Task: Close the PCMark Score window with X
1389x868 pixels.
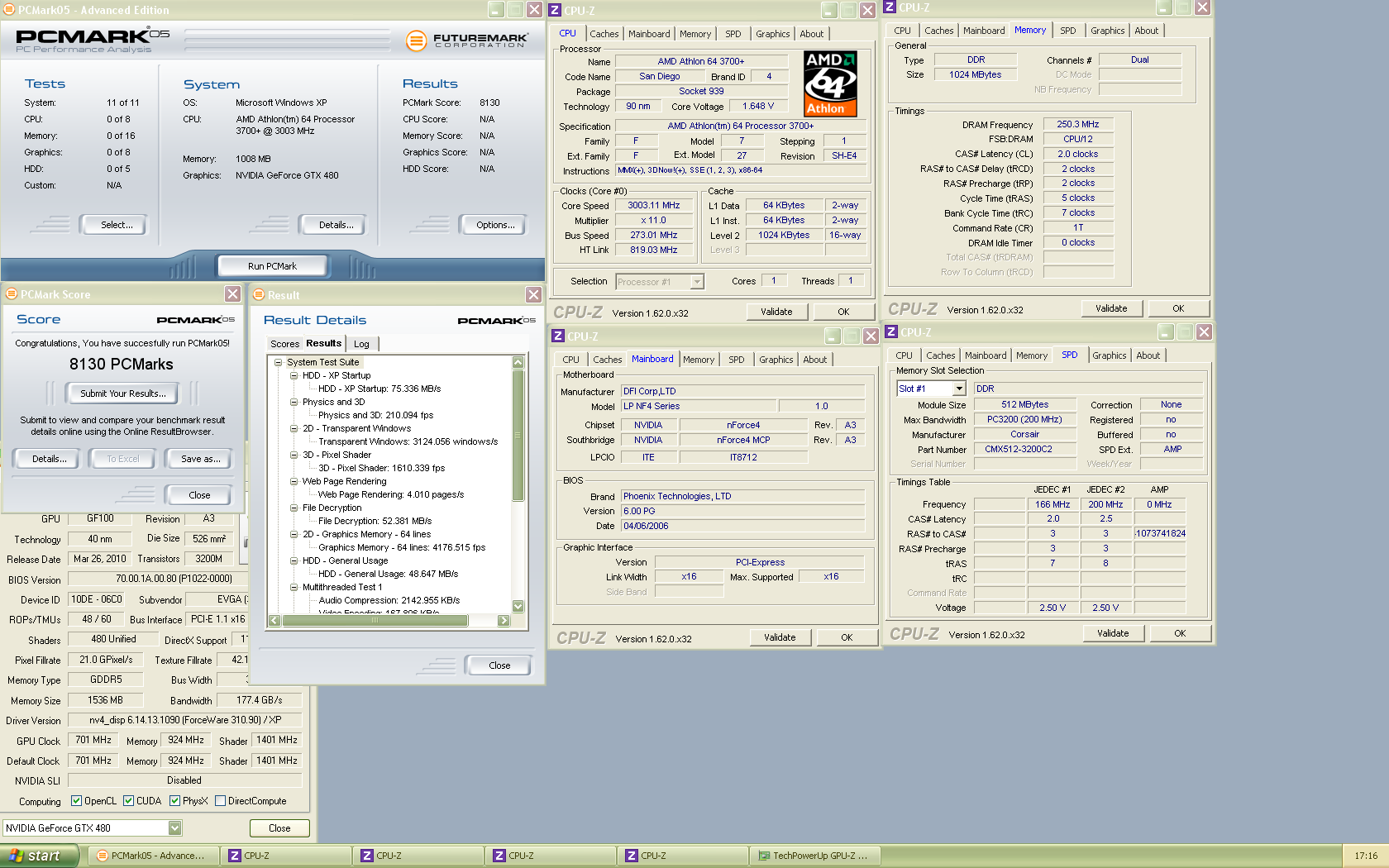Action: click(x=233, y=294)
